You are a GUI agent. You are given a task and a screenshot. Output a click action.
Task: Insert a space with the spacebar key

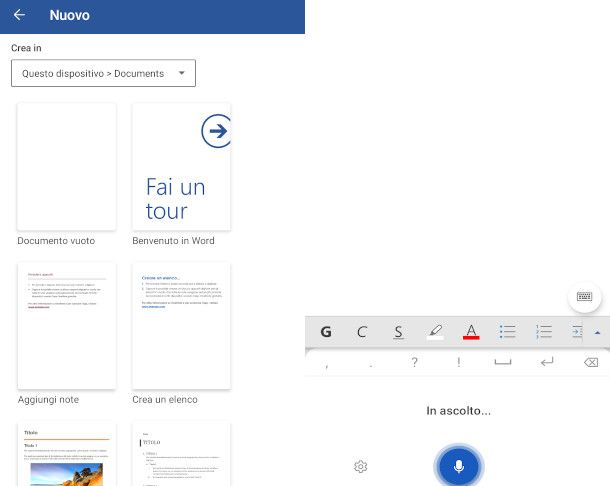tap(503, 363)
